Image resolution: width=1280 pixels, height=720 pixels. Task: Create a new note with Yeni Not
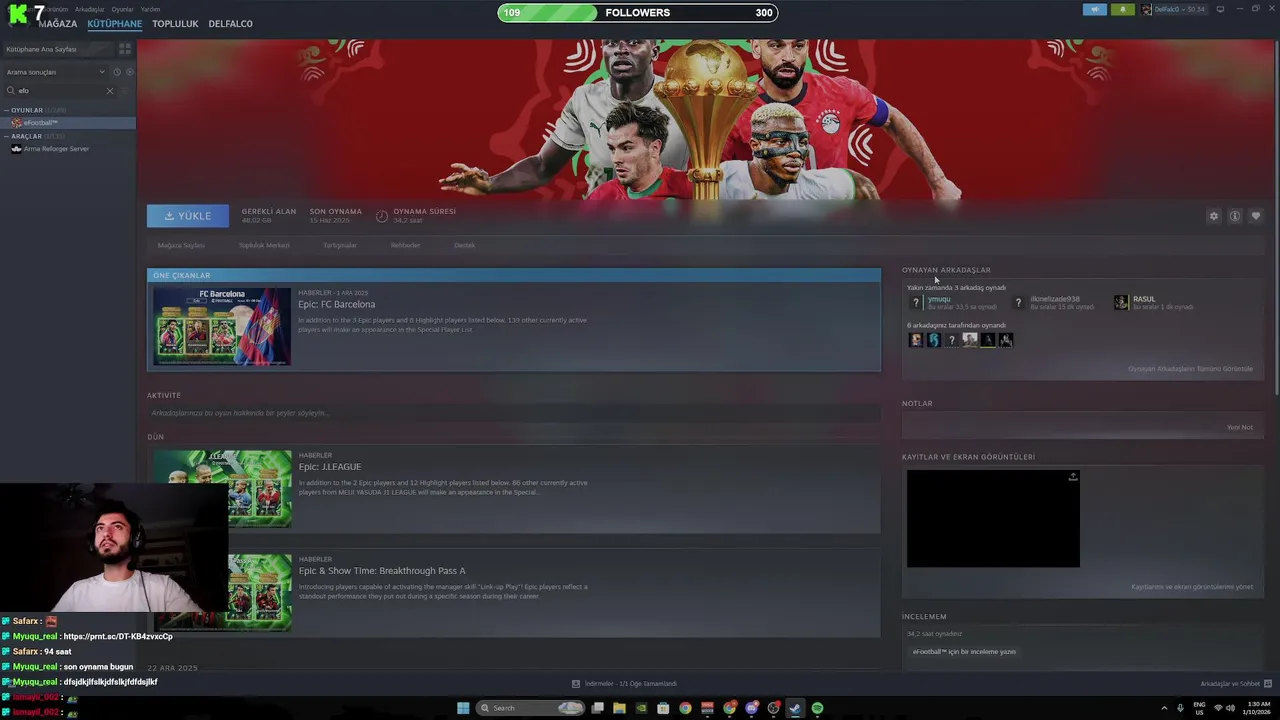coord(1240,427)
